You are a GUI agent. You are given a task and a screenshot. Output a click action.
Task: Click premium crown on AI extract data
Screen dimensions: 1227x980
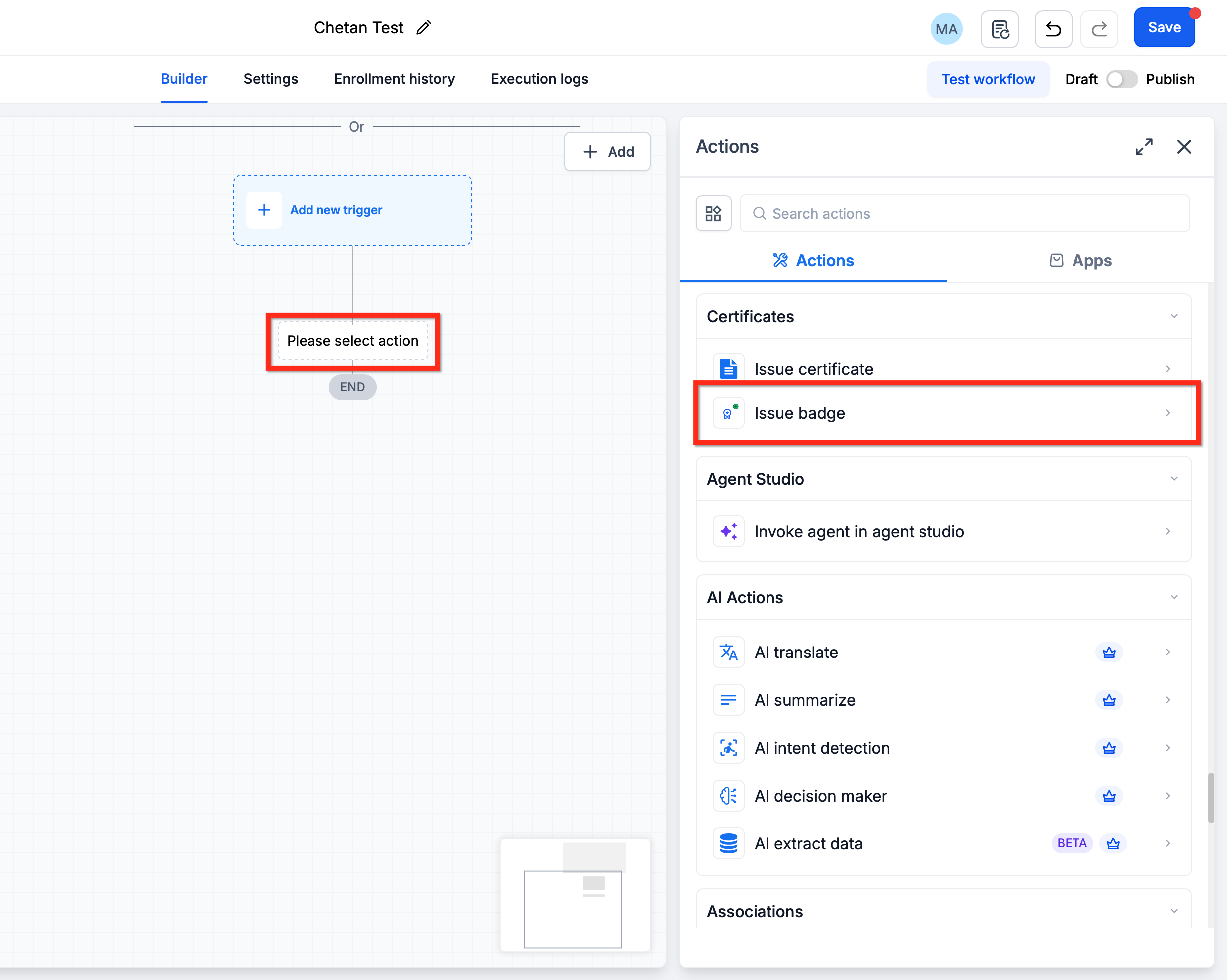pos(1113,844)
